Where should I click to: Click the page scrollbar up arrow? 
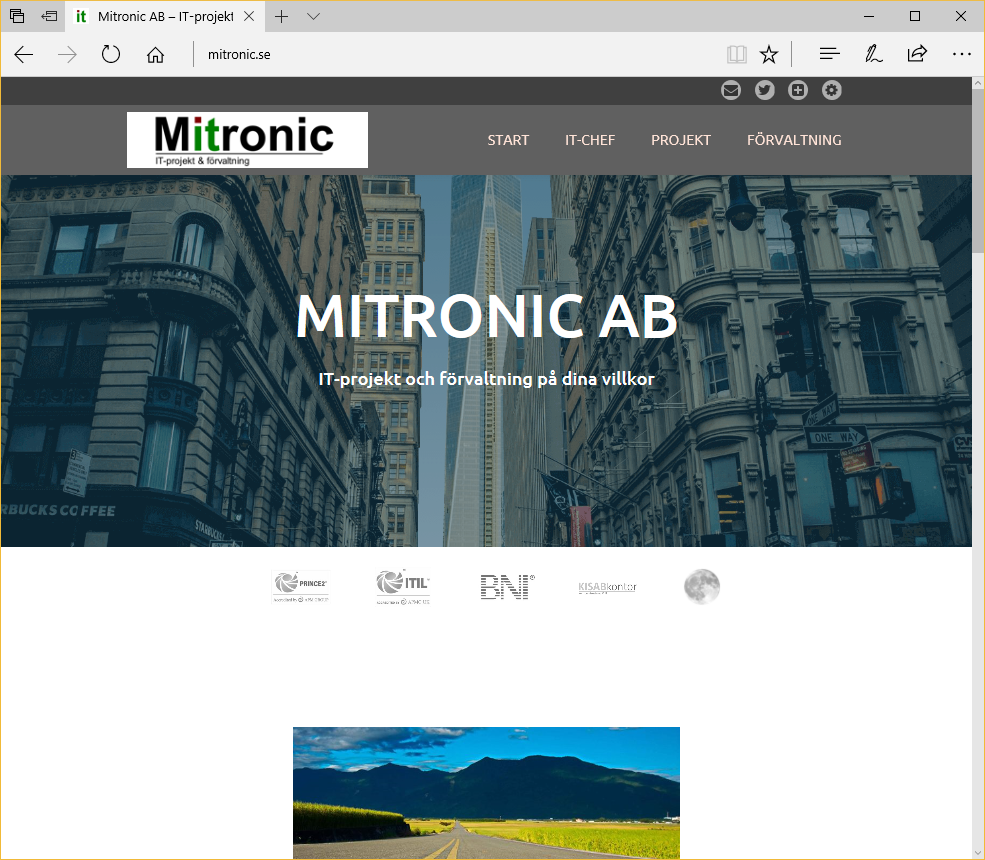pos(978,83)
